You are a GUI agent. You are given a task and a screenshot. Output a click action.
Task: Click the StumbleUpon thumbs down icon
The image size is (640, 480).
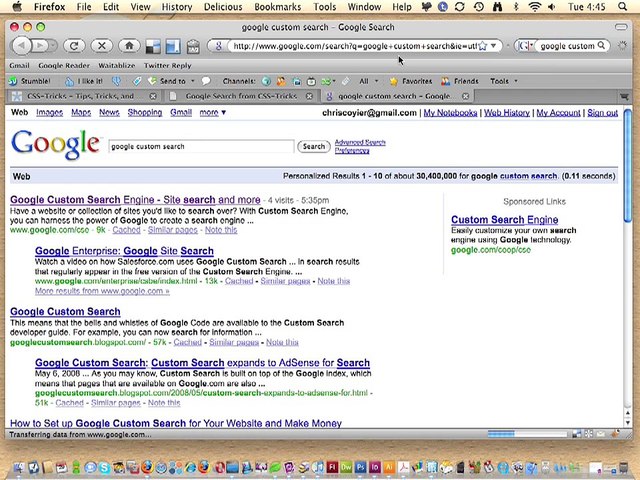(x=117, y=81)
